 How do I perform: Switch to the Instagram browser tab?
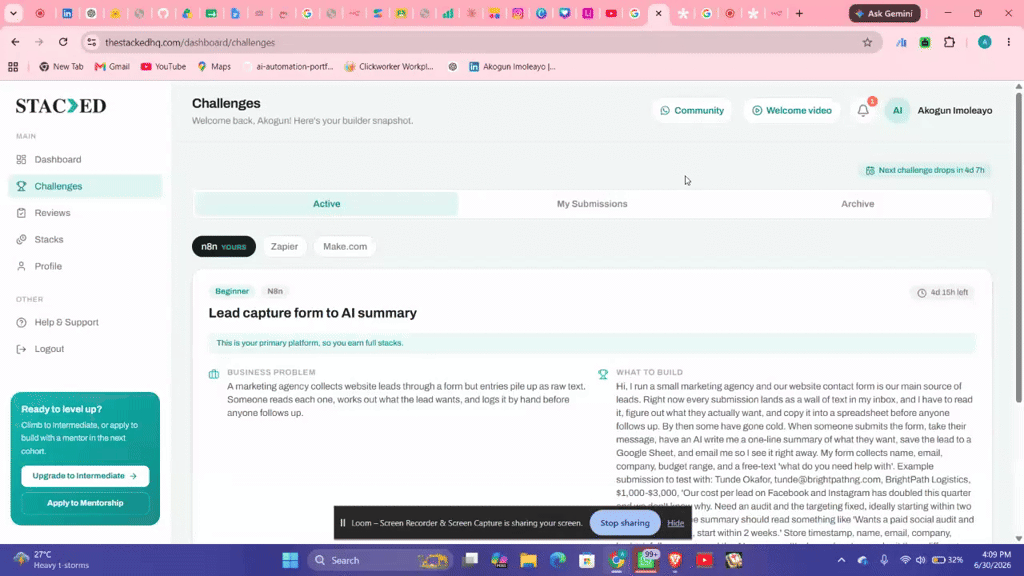click(517, 13)
